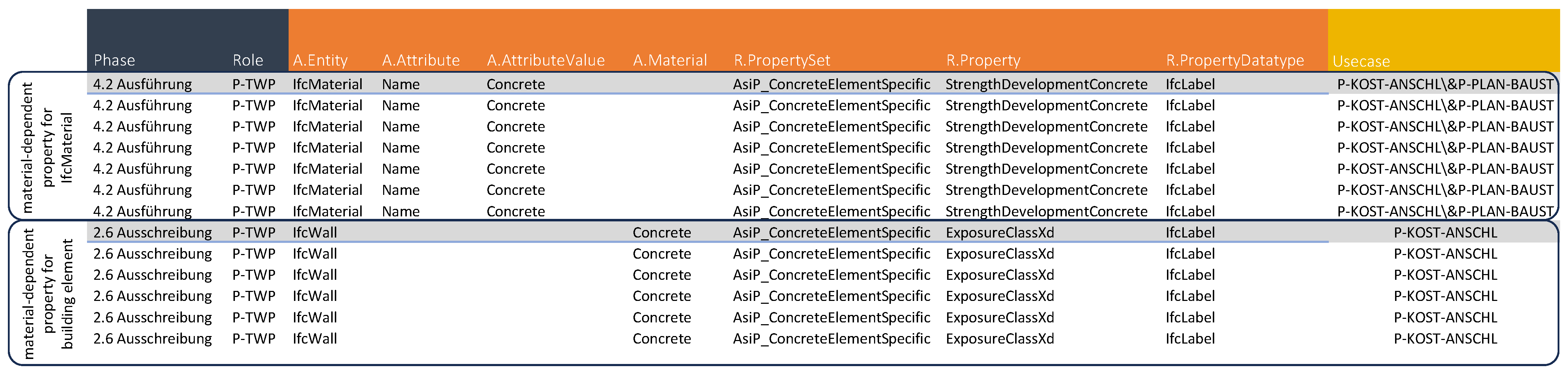Select the topmost P-KOST-ANSCHL\&P-PLAN-BAUST usecase cell
Screen dimensions: 1568x374
tap(1445, 84)
